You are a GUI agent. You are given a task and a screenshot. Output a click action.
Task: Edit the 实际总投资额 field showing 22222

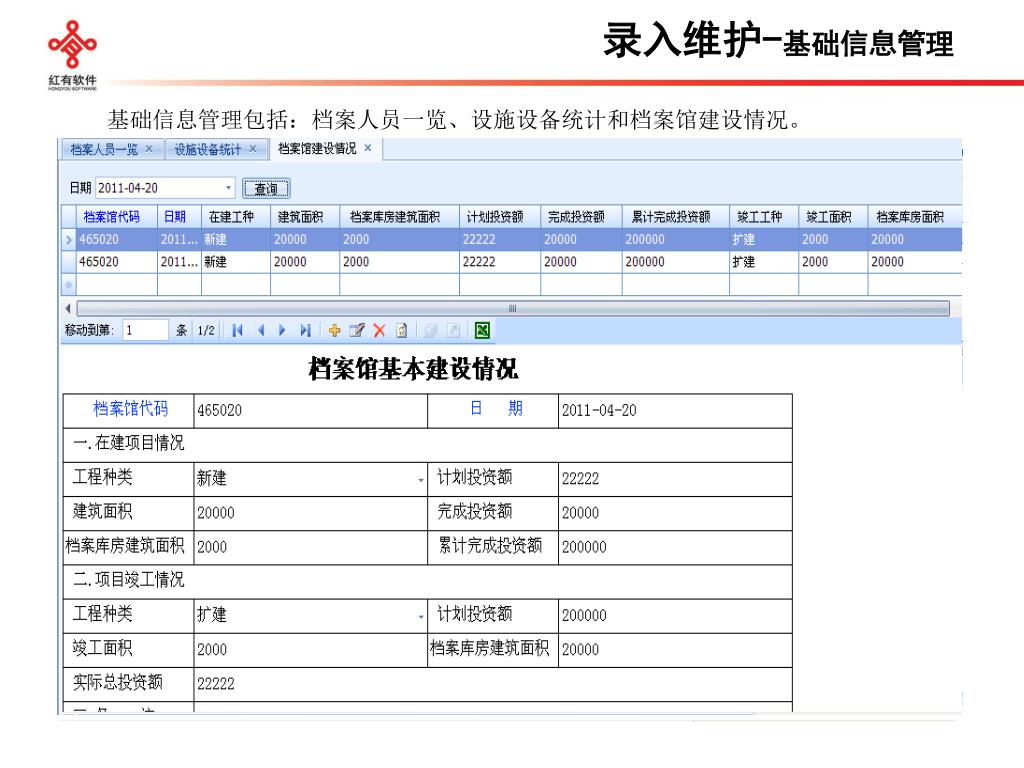tap(492, 684)
